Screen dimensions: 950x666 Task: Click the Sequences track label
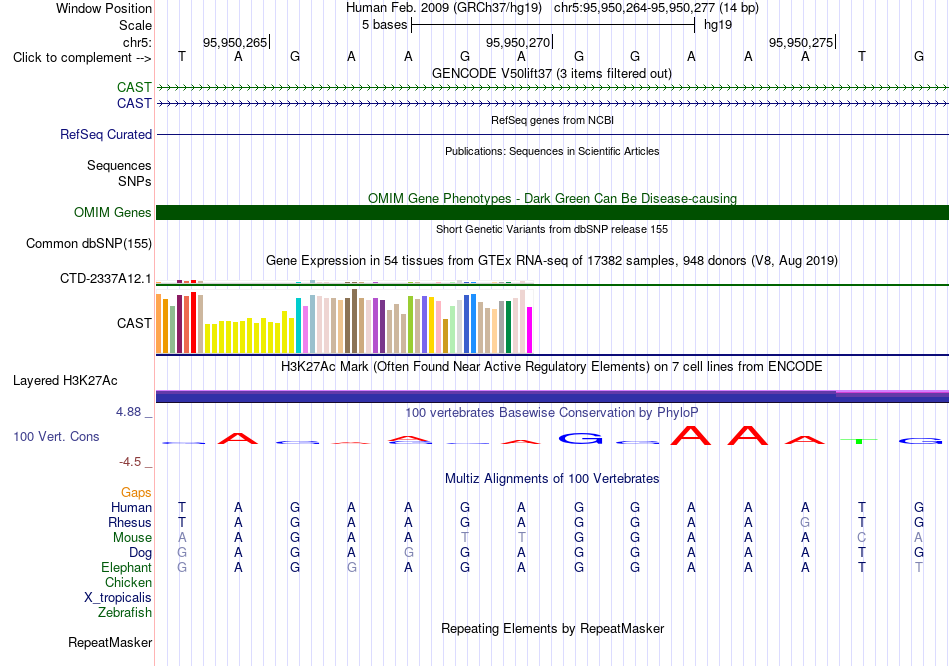(x=119, y=165)
